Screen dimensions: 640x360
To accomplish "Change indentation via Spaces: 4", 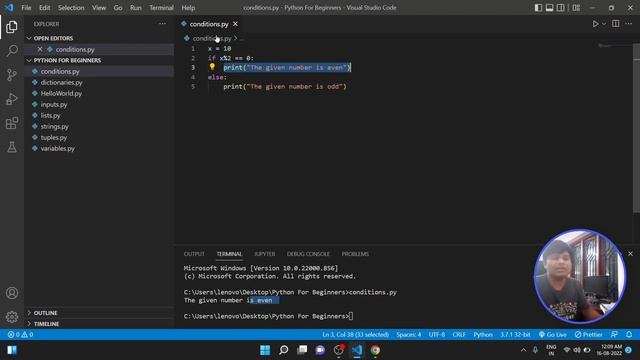I will (409, 334).
